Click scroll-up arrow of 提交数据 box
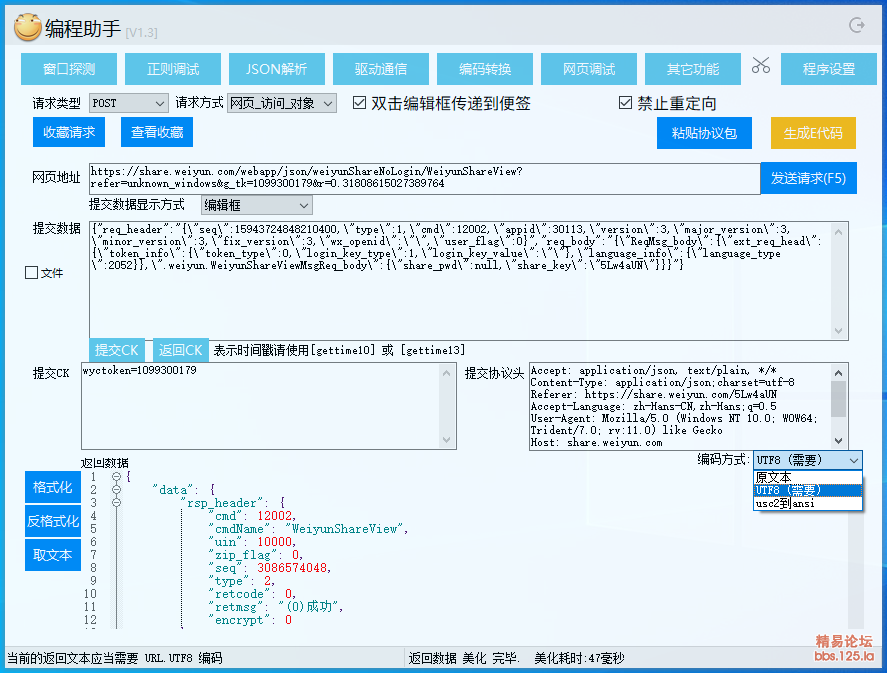Screen dimensions: 887x673 tap(839, 231)
